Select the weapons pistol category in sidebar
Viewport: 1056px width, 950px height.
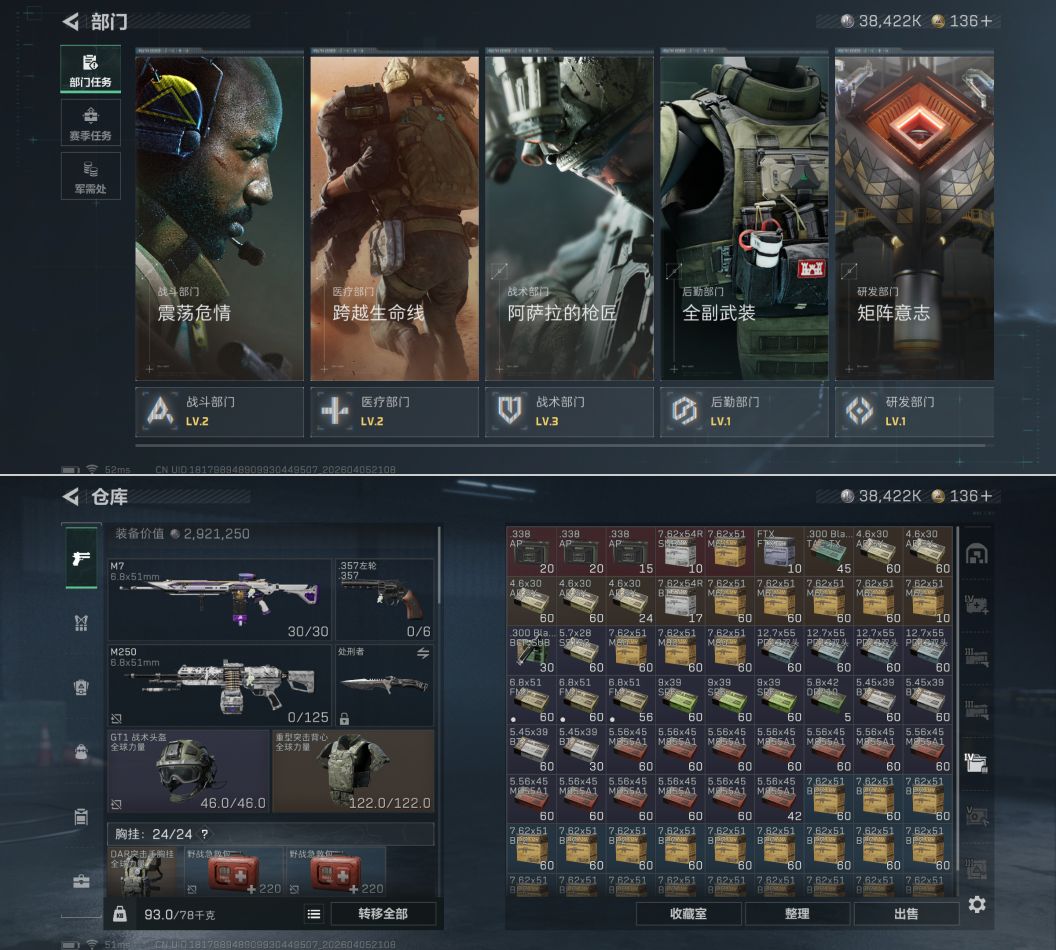(81, 557)
